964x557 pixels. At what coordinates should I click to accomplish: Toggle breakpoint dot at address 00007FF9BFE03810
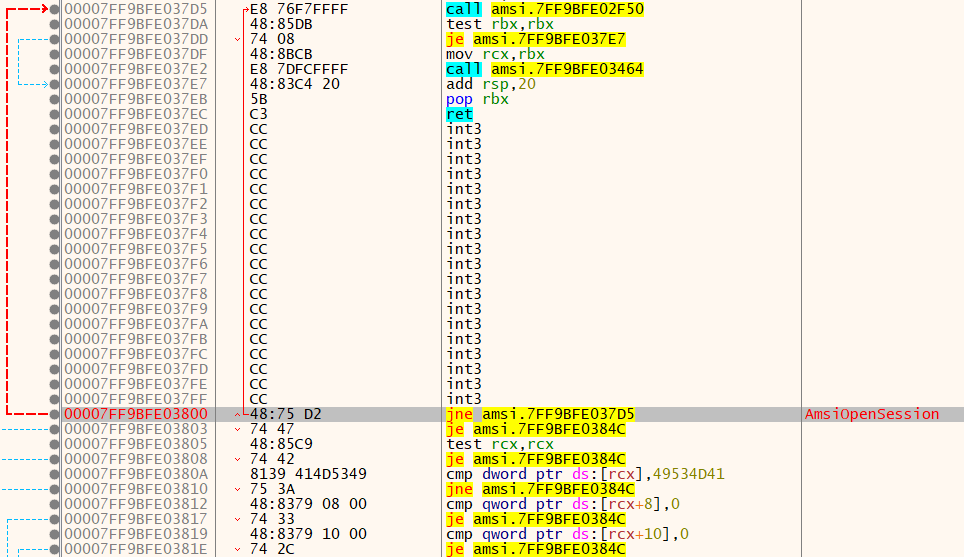55,489
